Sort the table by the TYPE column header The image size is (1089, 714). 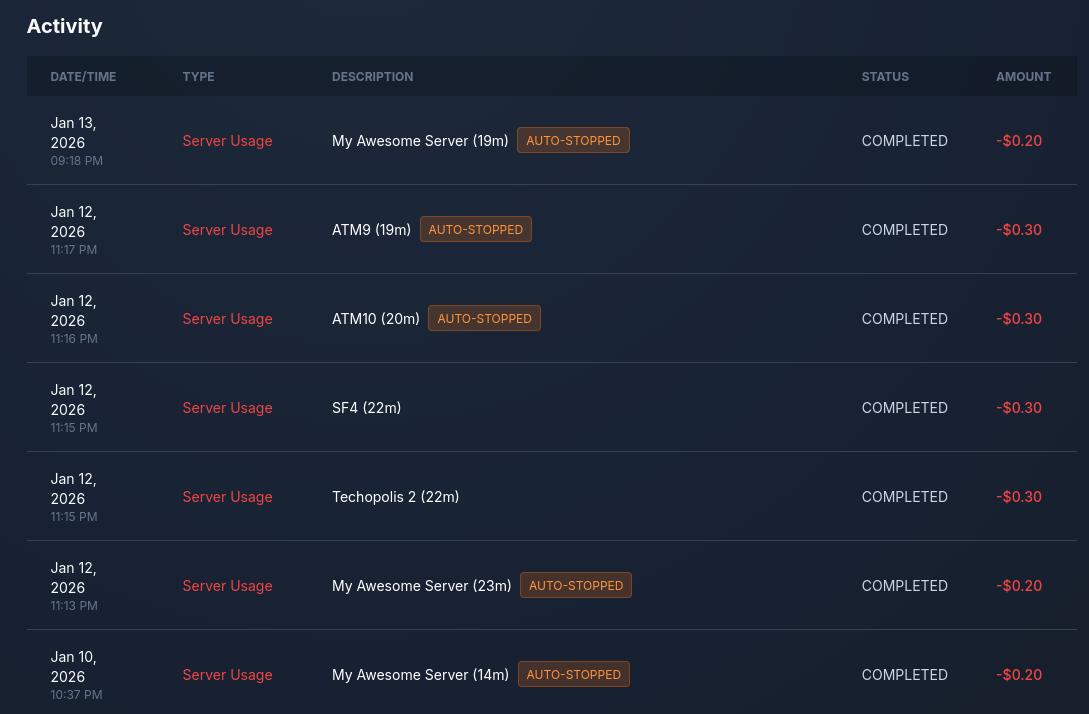point(198,76)
